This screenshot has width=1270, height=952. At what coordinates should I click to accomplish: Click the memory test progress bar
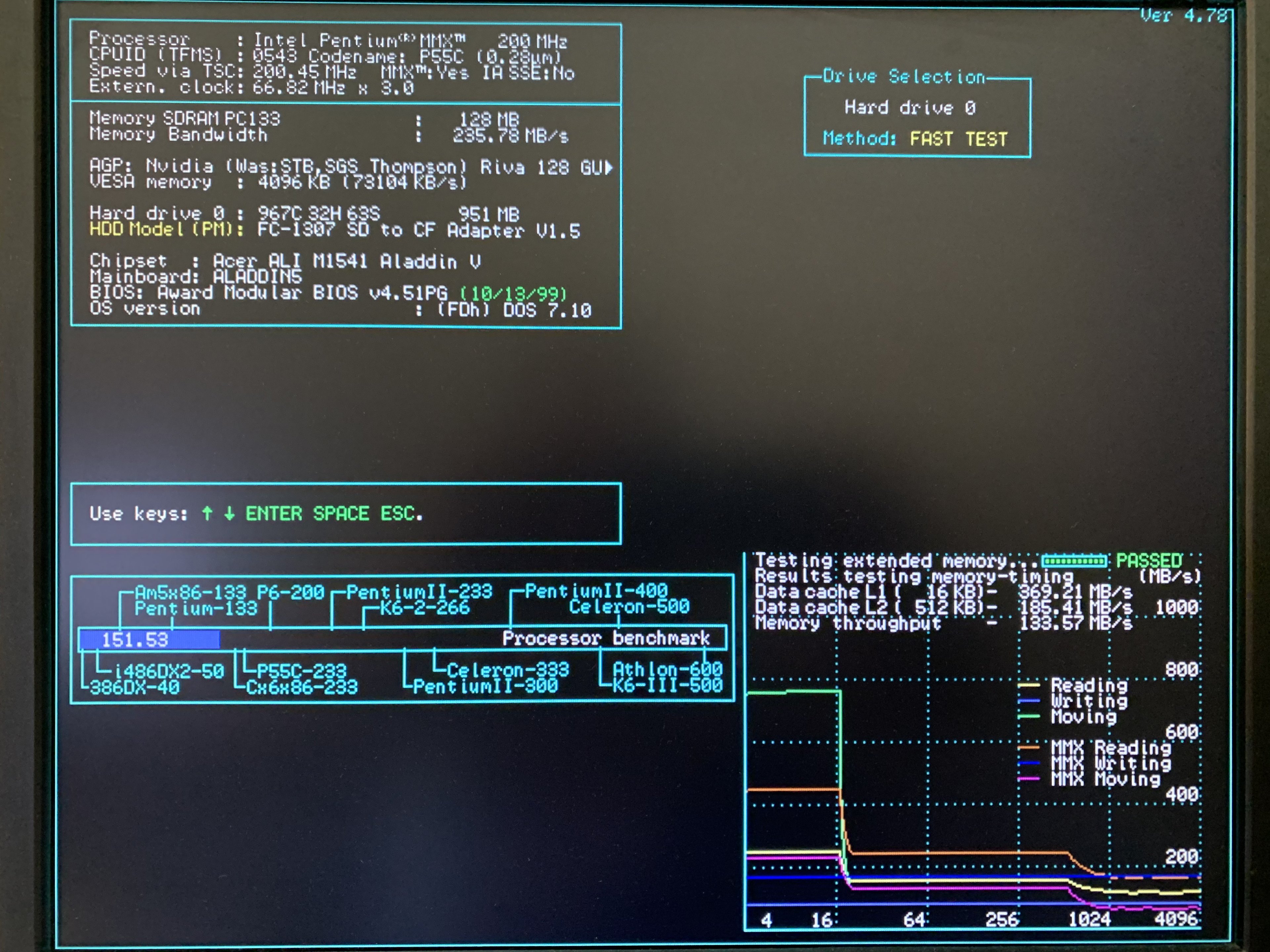pyautogui.click(x=1074, y=561)
